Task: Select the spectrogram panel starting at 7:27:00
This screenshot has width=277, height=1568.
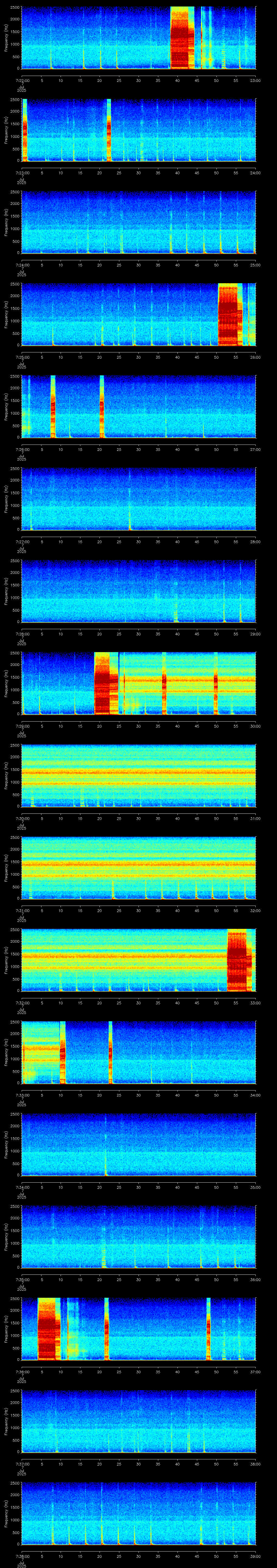Action: 138,499
